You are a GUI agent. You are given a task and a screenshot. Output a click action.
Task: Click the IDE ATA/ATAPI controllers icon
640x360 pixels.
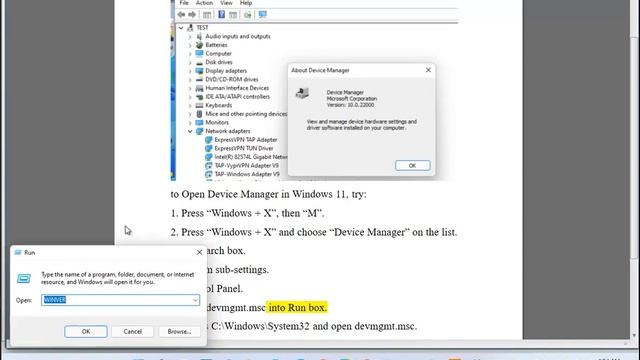click(199, 97)
